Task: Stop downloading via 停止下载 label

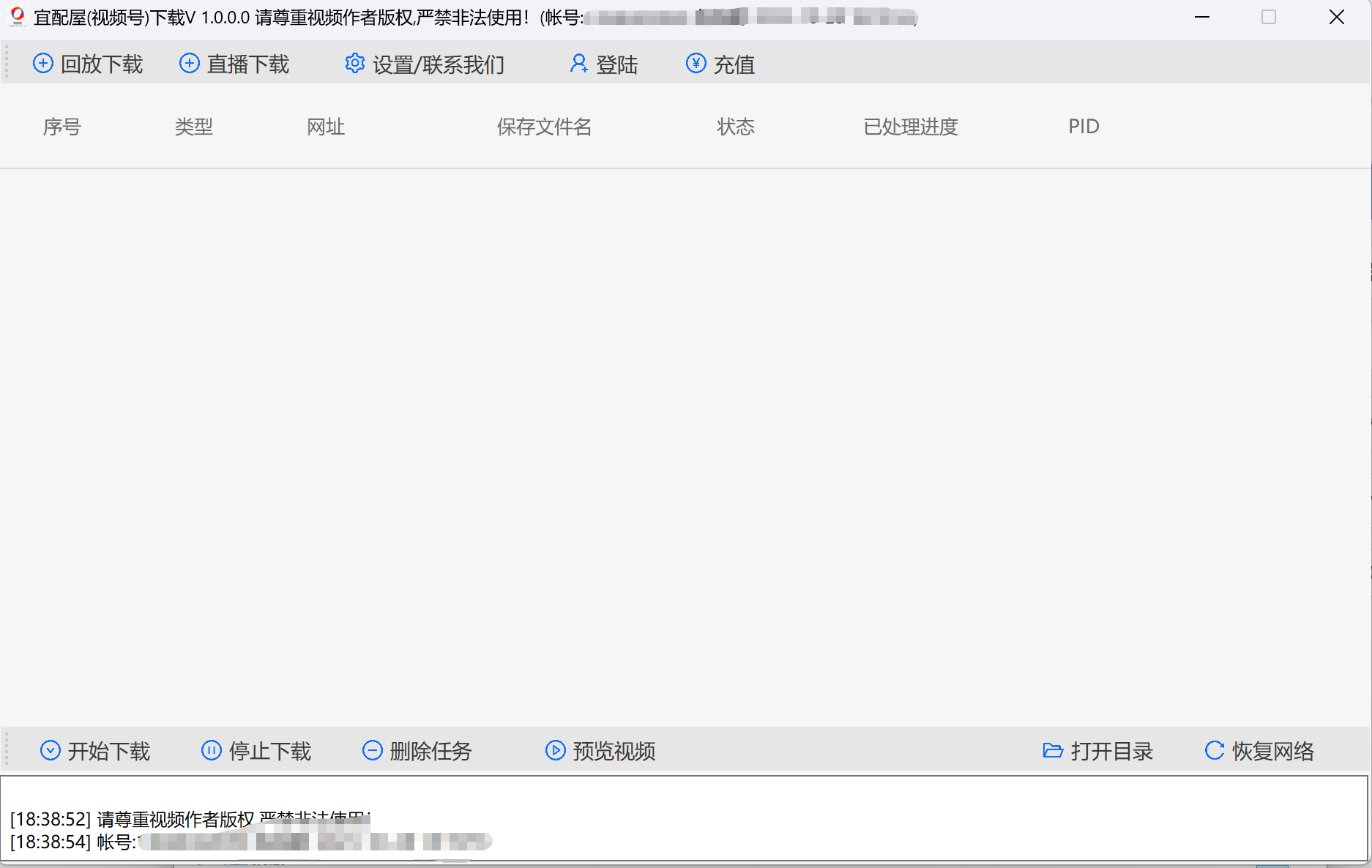Action: point(270,751)
